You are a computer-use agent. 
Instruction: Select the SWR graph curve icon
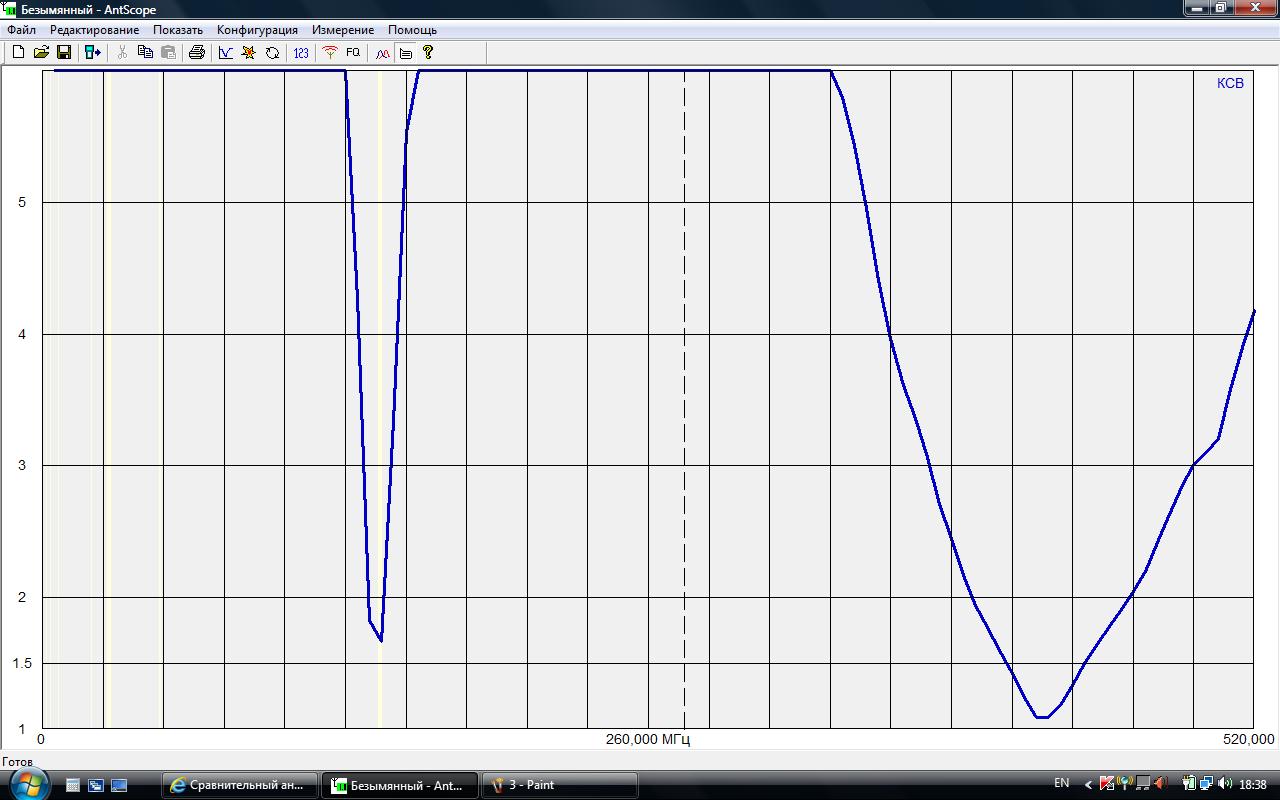tap(226, 53)
